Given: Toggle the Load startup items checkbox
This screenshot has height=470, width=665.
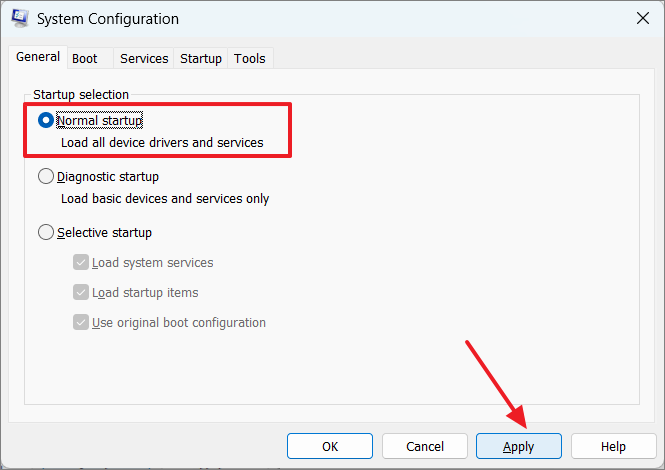Looking at the screenshot, I should pyautogui.click(x=81, y=292).
